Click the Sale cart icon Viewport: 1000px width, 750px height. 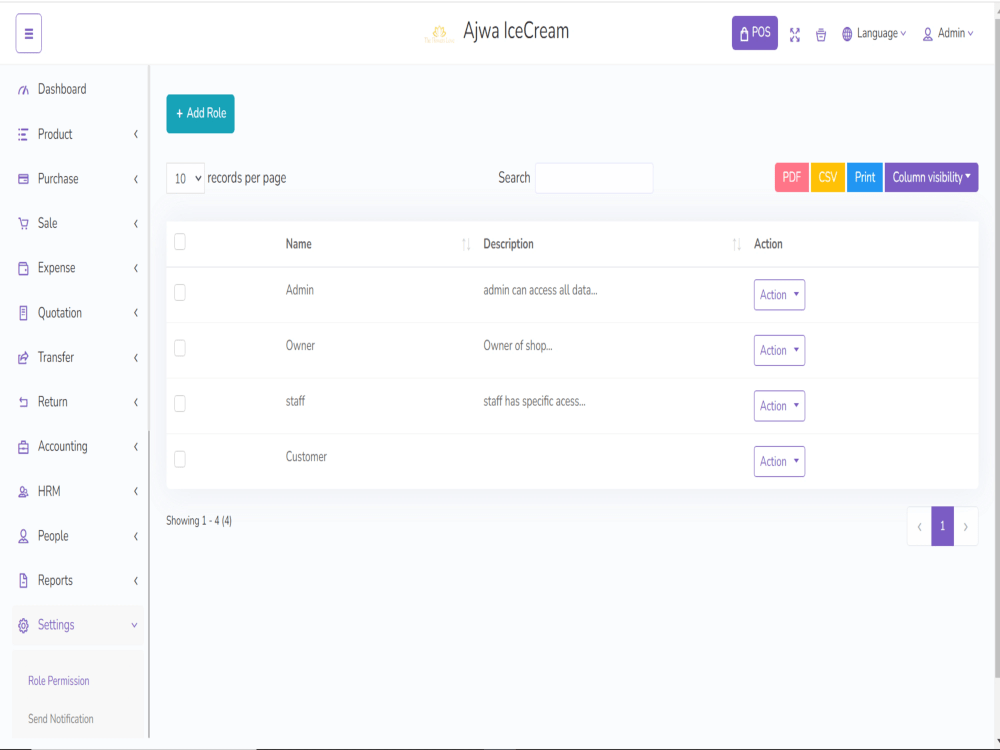[22, 223]
